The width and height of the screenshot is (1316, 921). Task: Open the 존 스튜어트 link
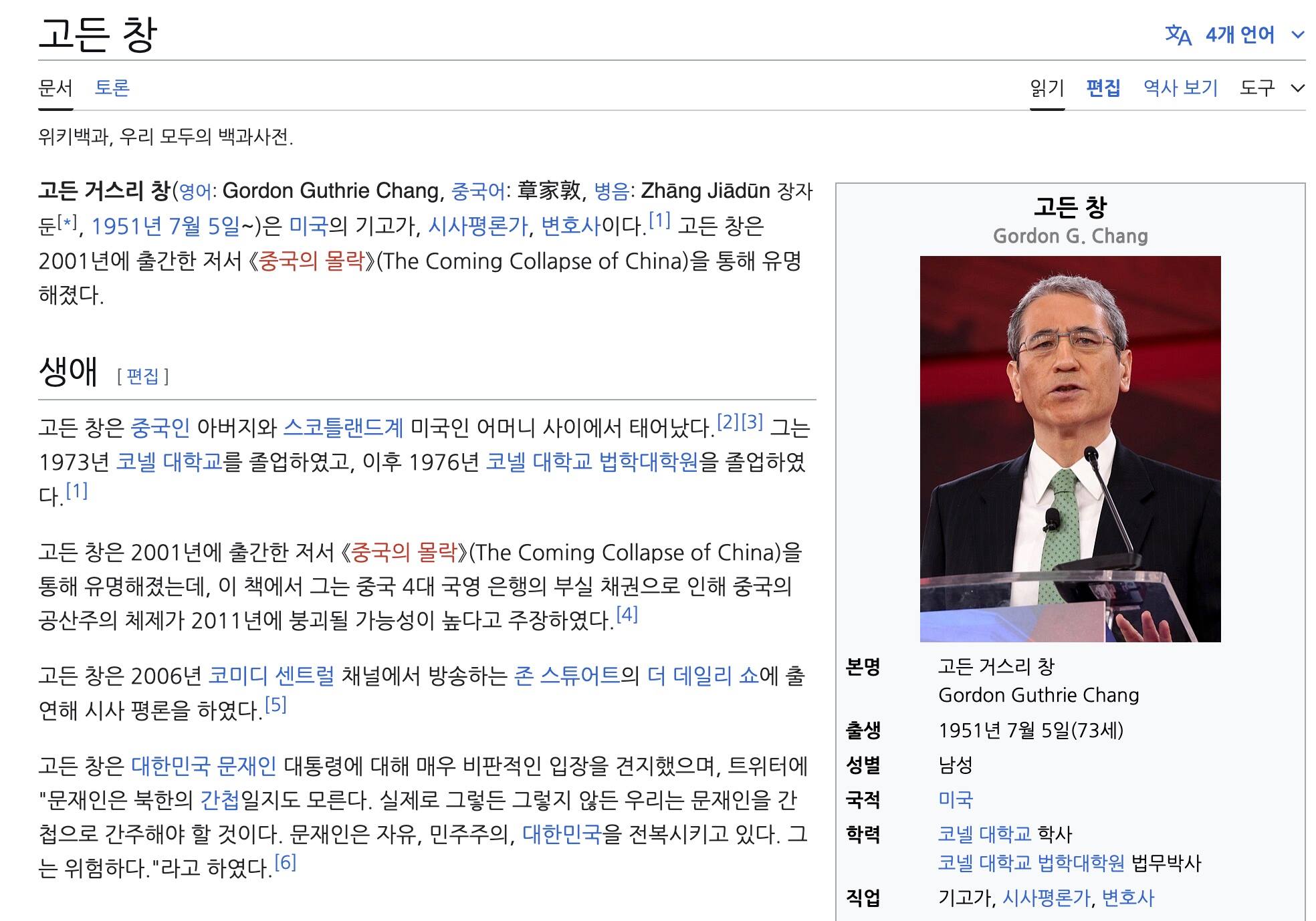click(567, 676)
